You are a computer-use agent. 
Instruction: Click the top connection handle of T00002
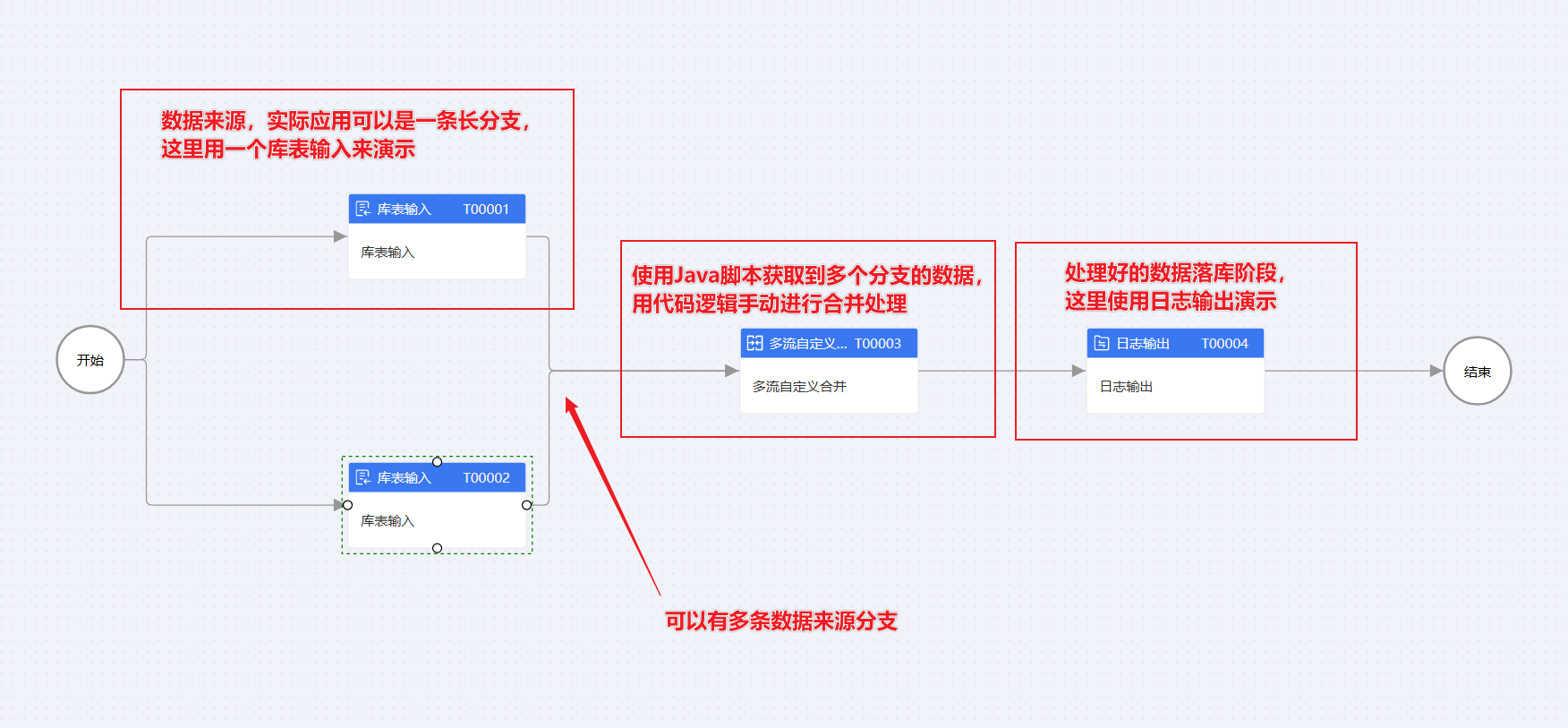pyautogui.click(x=437, y=462)
